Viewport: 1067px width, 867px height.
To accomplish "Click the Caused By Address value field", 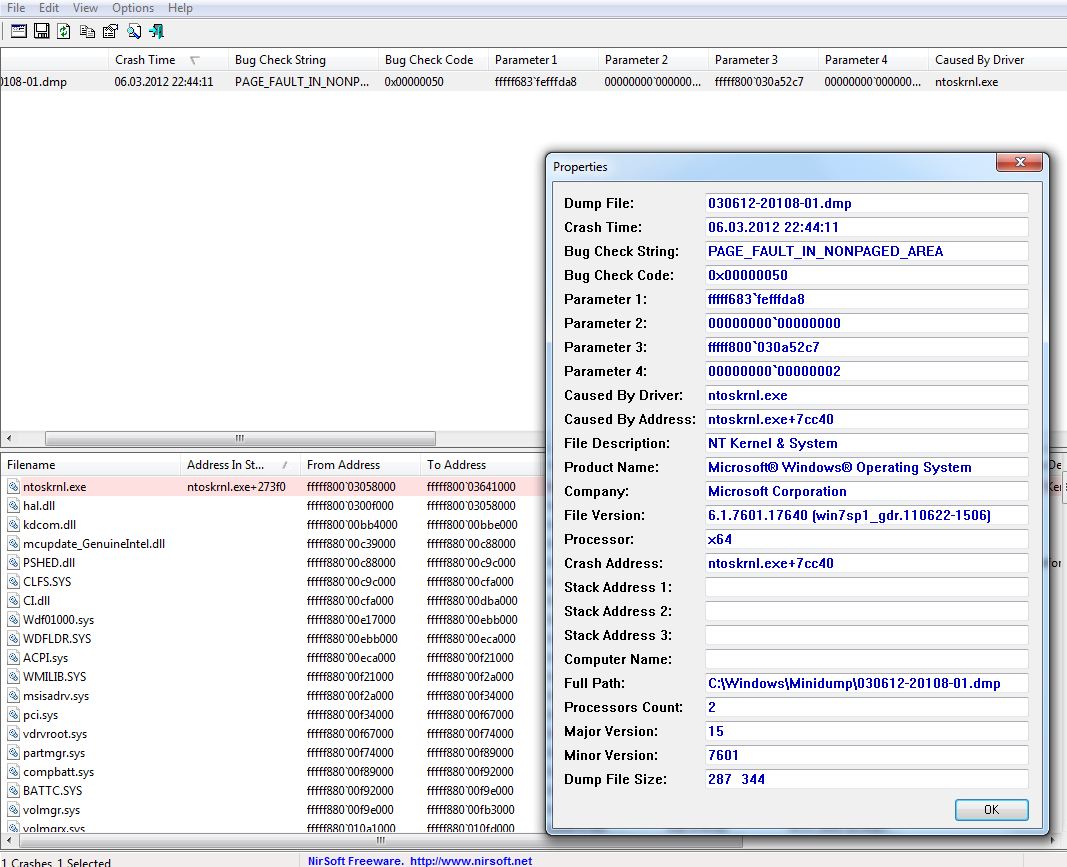I will pyautogui.click(x=867, y=419).
